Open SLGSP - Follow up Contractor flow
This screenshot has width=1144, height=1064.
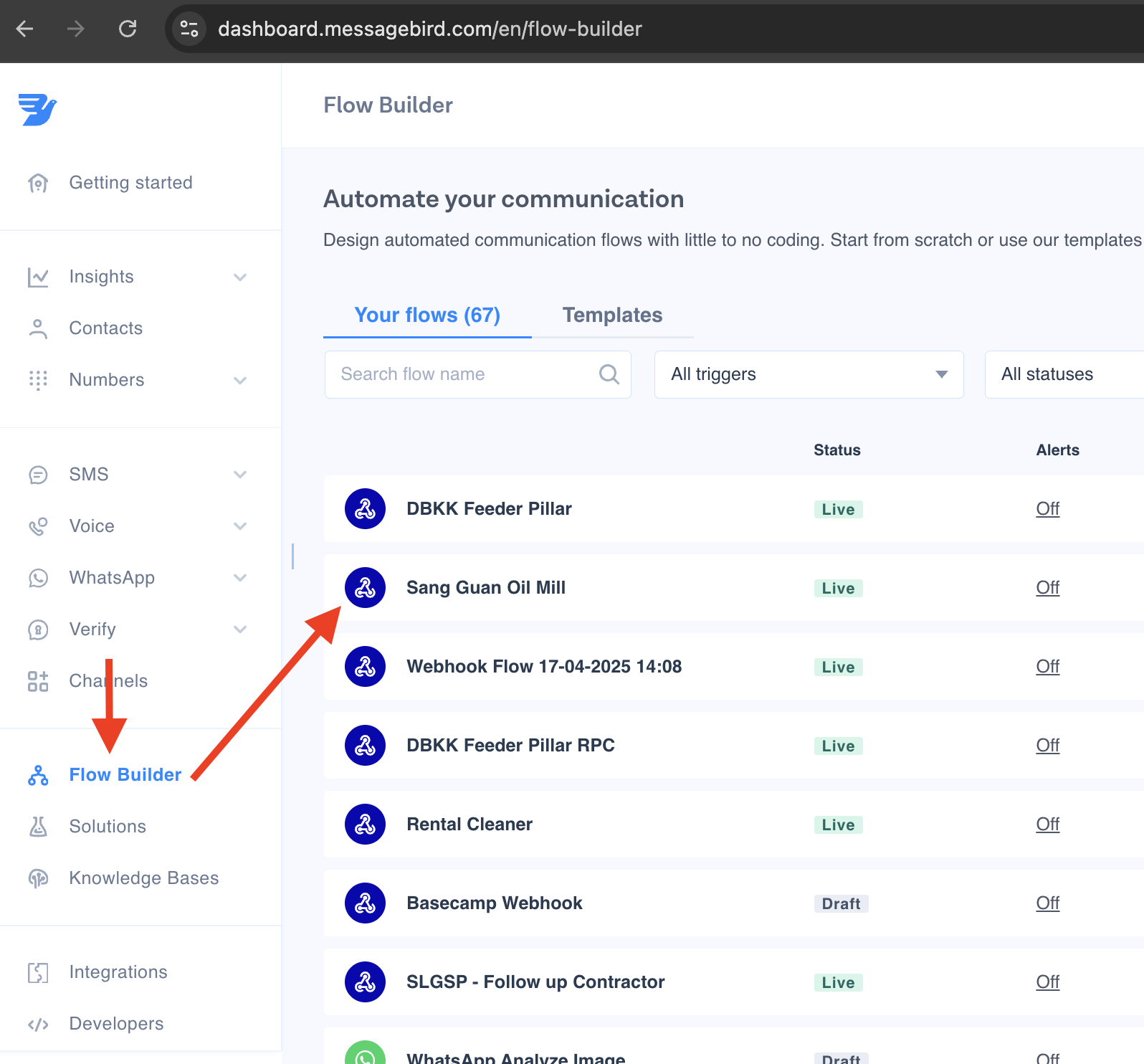535,982
